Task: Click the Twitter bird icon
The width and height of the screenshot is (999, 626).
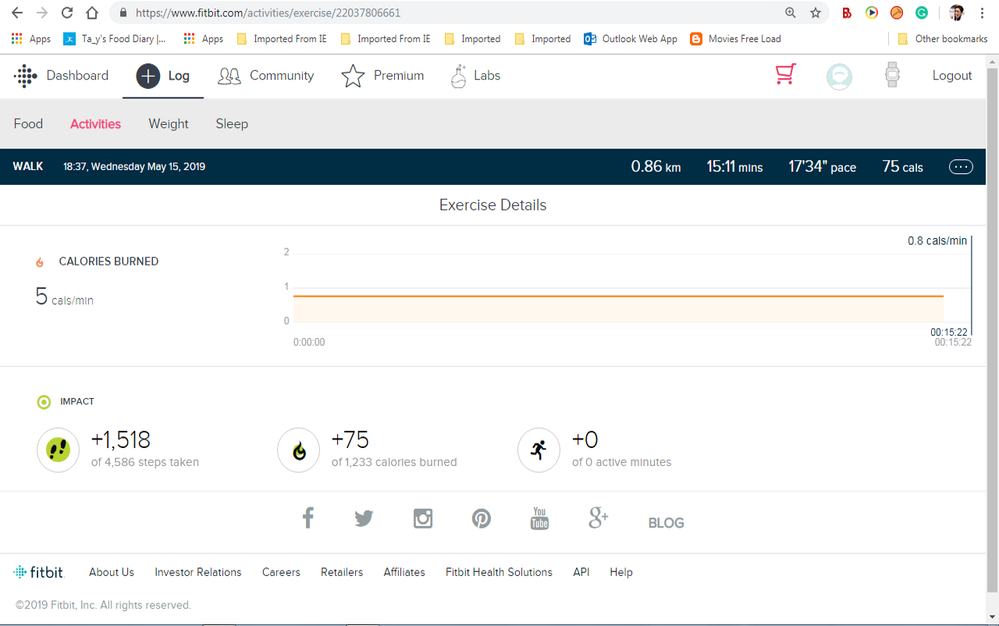Action: (x=364, y=518)
